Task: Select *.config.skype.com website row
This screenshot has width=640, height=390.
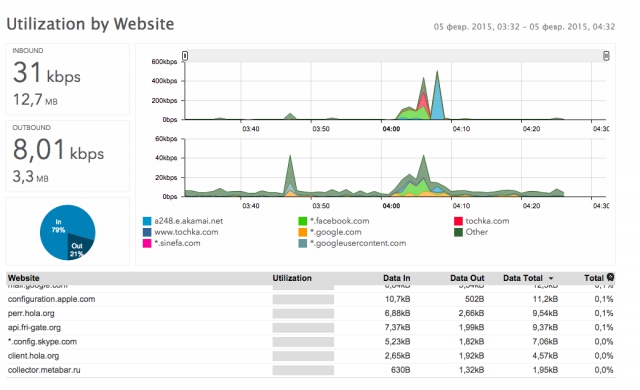Action: pyautogui.click(x=310, y=341)
